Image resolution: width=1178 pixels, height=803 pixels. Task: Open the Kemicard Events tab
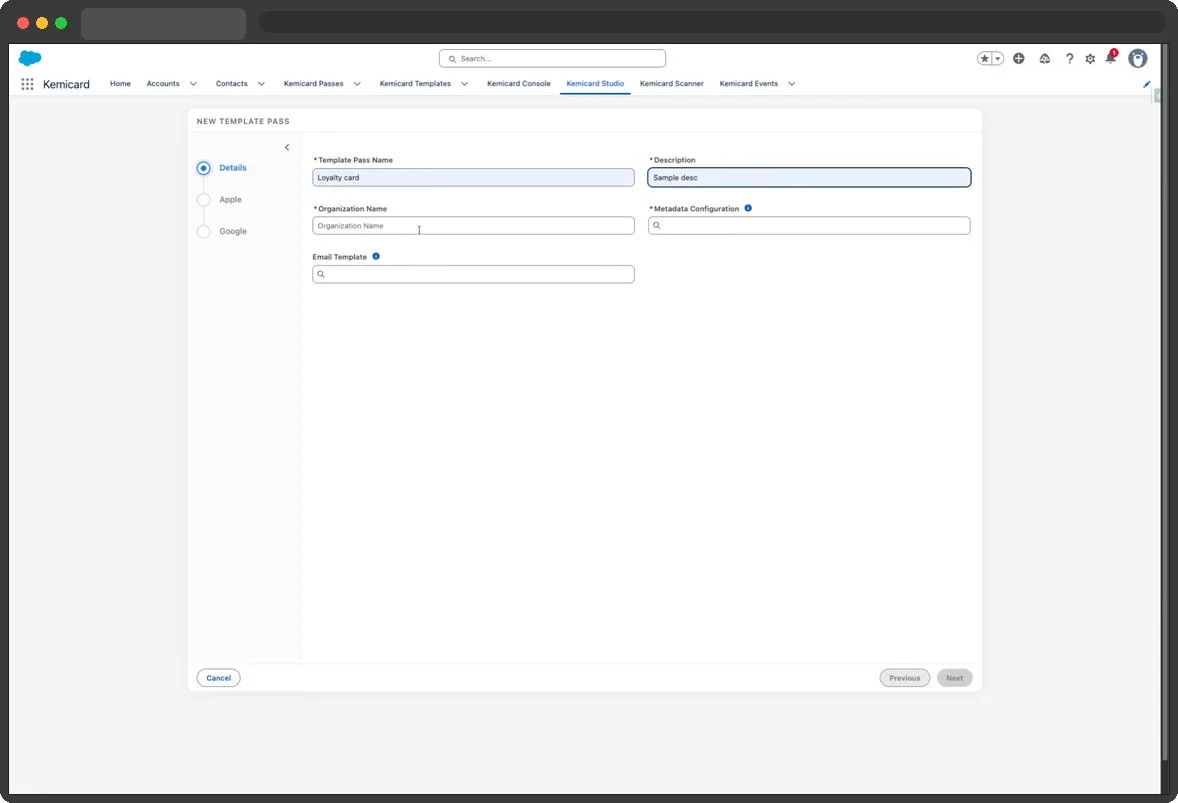[749, 83]
